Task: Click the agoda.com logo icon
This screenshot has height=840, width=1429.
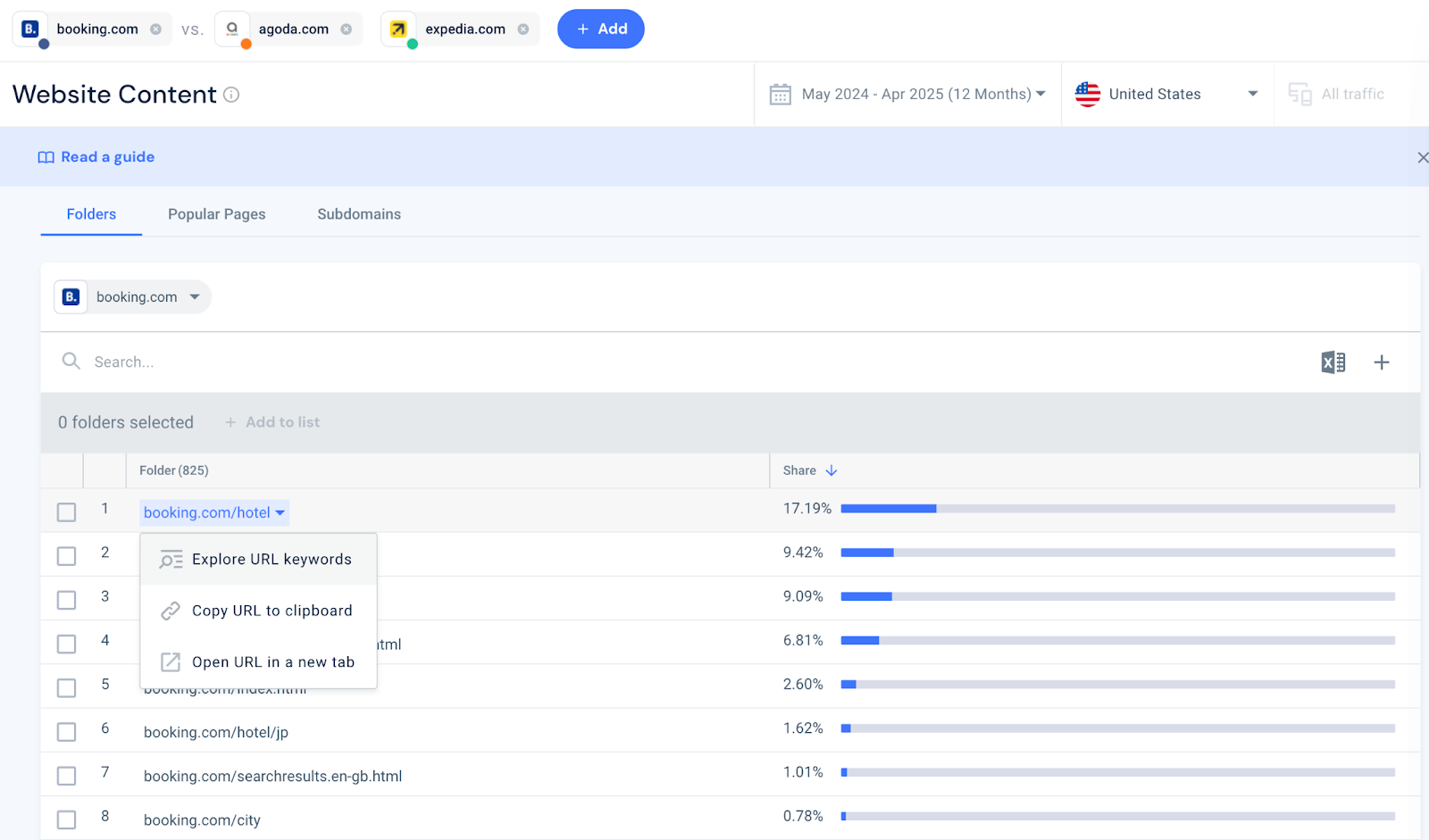Action: point(232,29)
